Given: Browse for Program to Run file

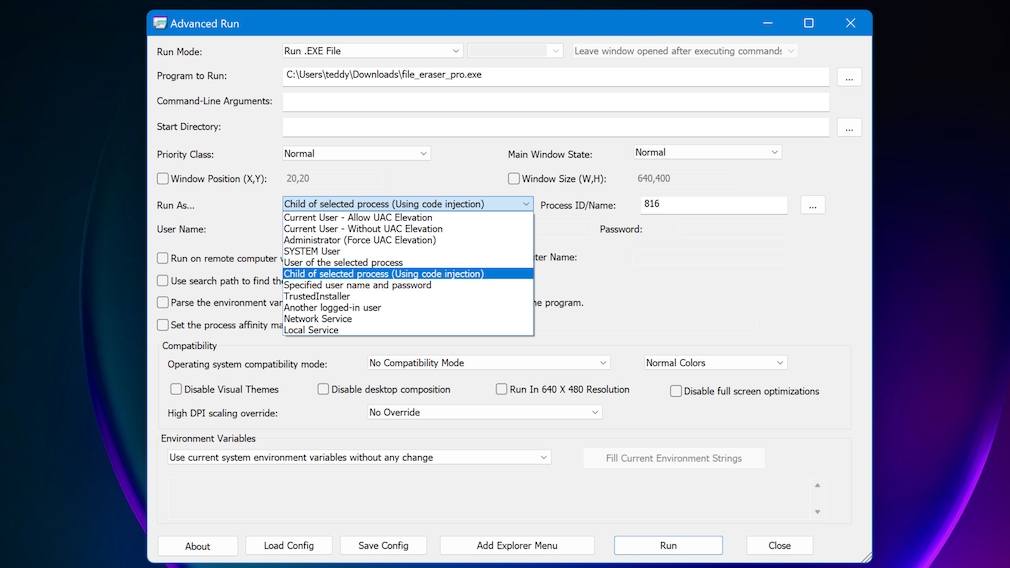Looking at the screenshot, I should pos(848,77).
